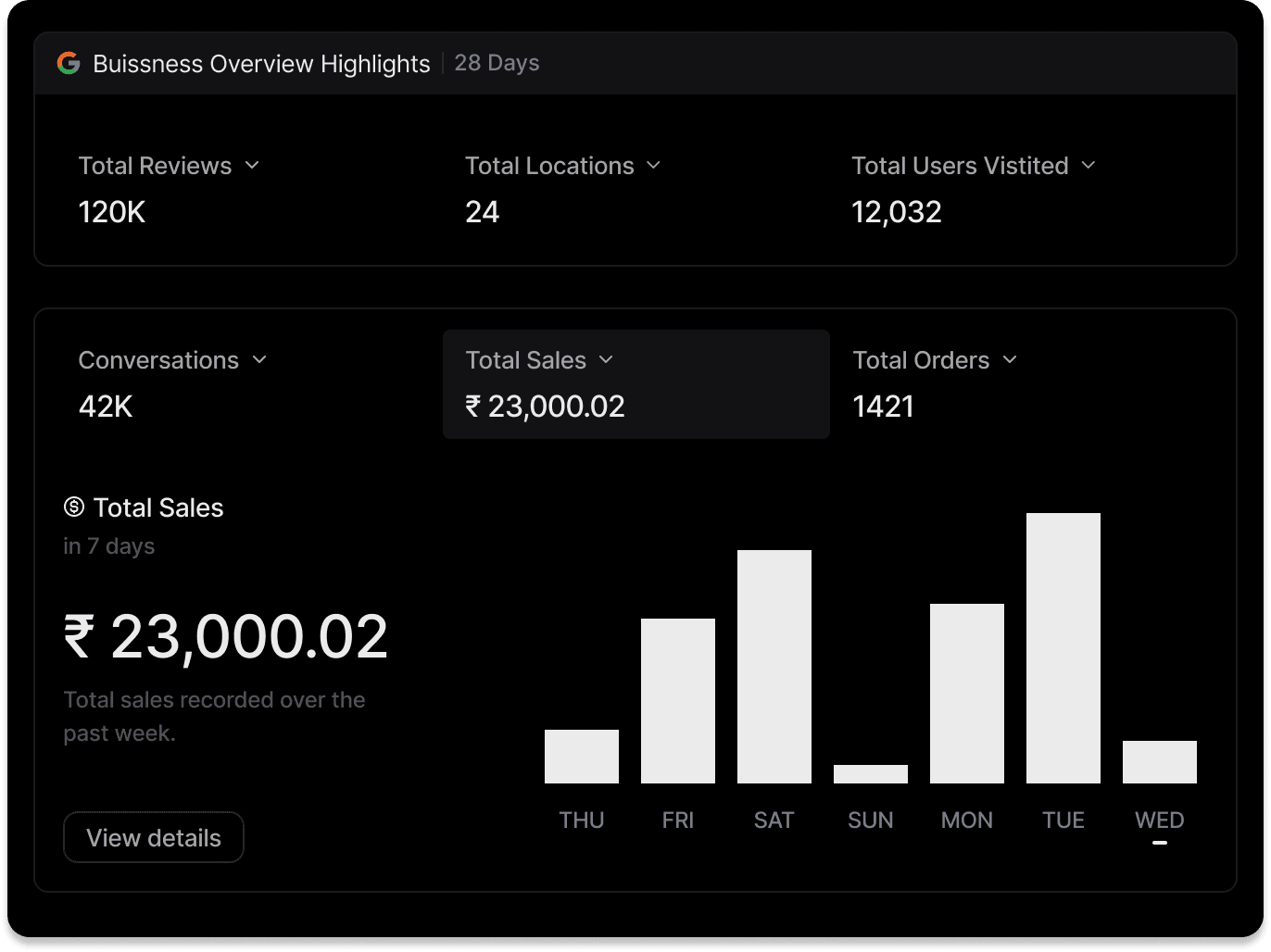
Task: Expand the Total Sales chevron in highlighted card
Action: pos(606,360)
